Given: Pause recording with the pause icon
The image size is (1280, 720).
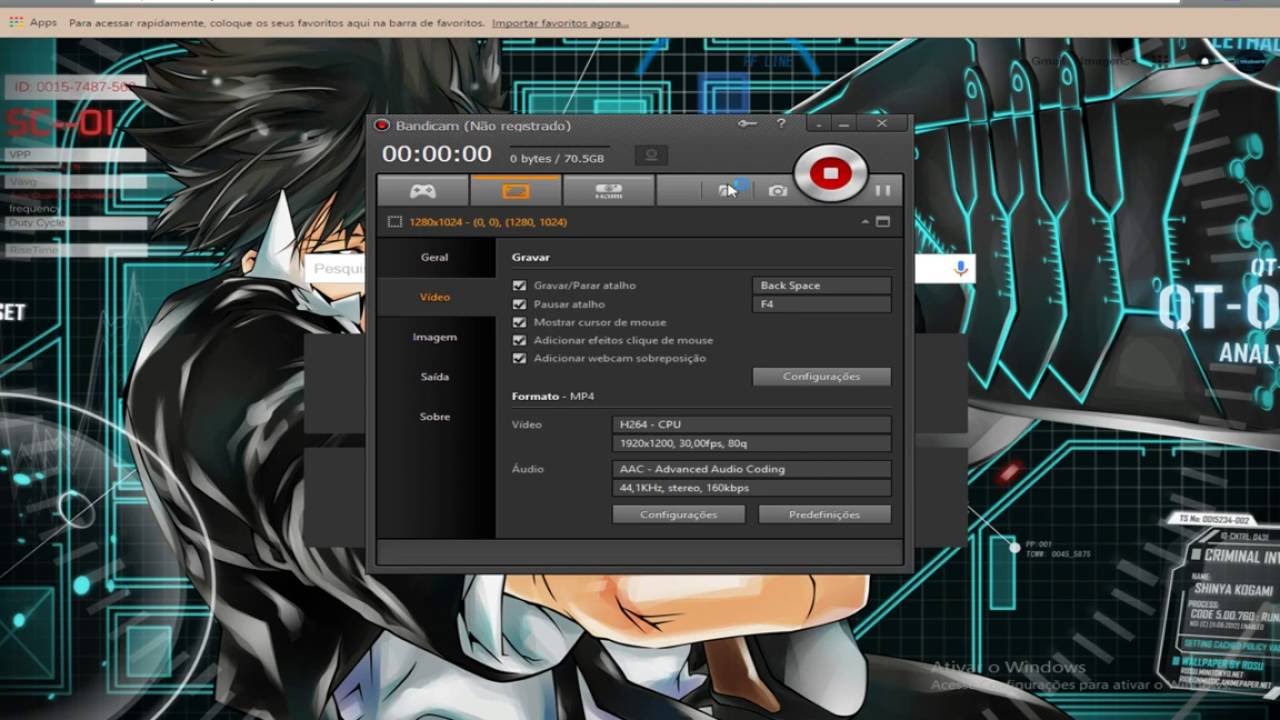Looking at the screenshot, I should click(882, 190).
